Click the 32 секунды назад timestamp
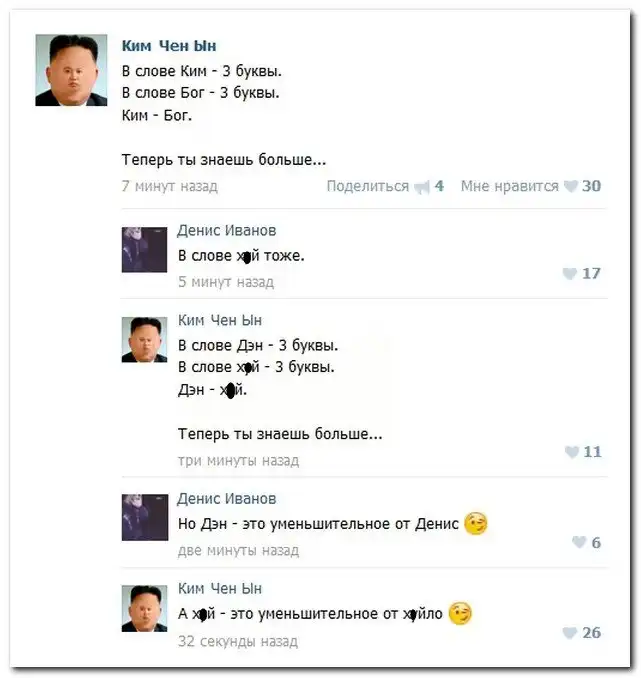 click(x=238, y=641)
